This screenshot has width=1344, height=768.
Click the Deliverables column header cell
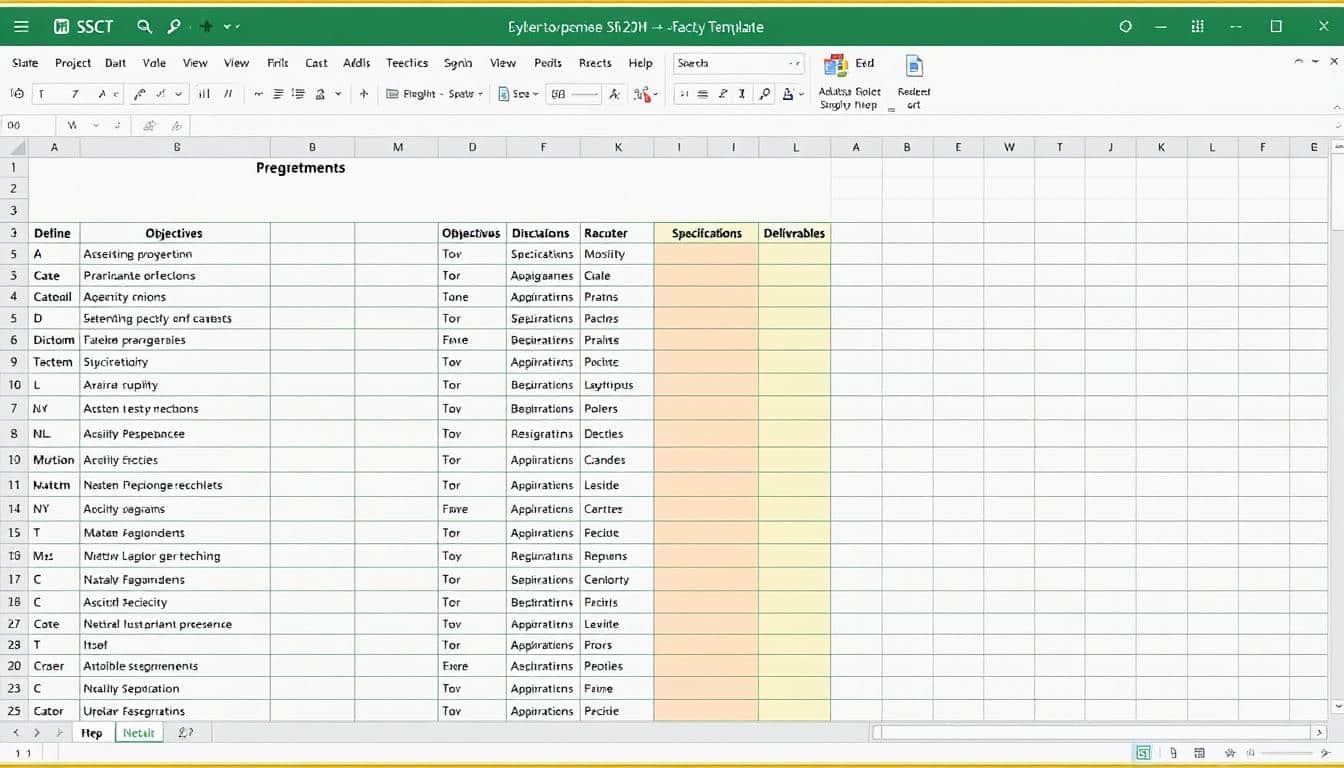point(794,233)
